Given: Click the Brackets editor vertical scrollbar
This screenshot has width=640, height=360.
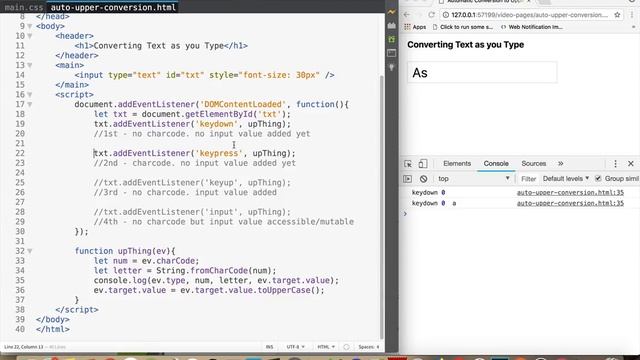Looking at the screenshot, I should [x=382, y=206].
